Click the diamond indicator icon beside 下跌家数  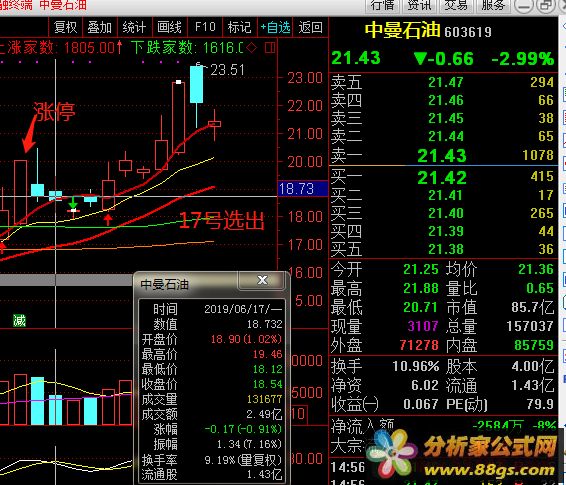[252, 47]
